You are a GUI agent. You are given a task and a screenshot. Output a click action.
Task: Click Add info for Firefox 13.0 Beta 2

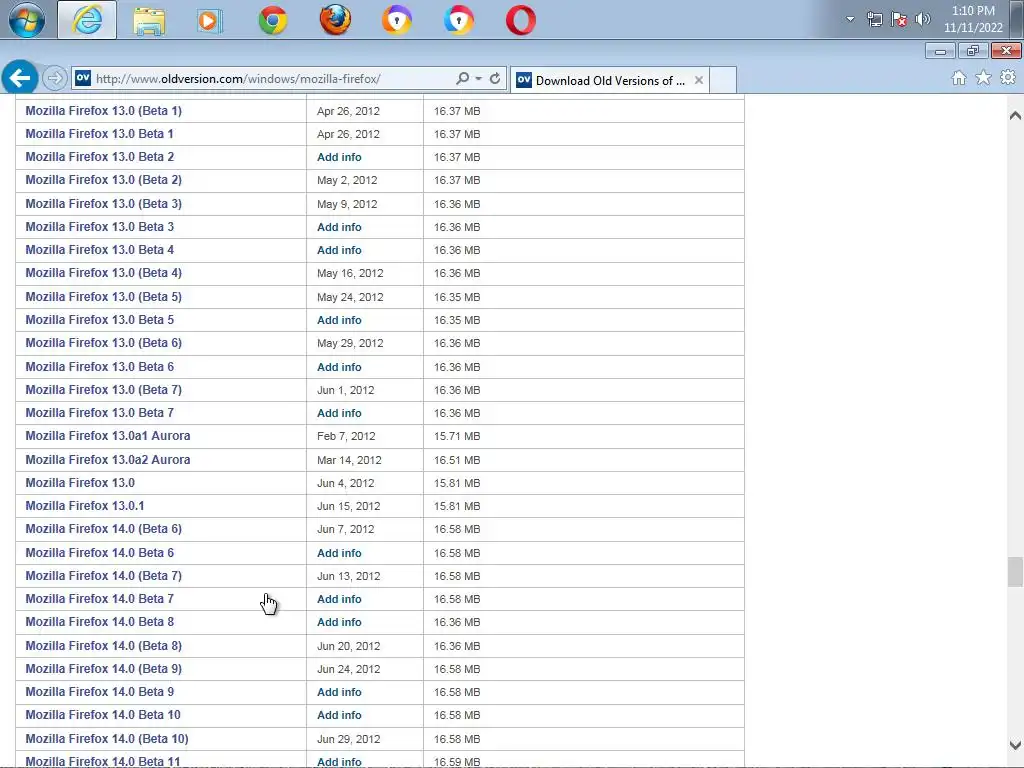(339, 157)
